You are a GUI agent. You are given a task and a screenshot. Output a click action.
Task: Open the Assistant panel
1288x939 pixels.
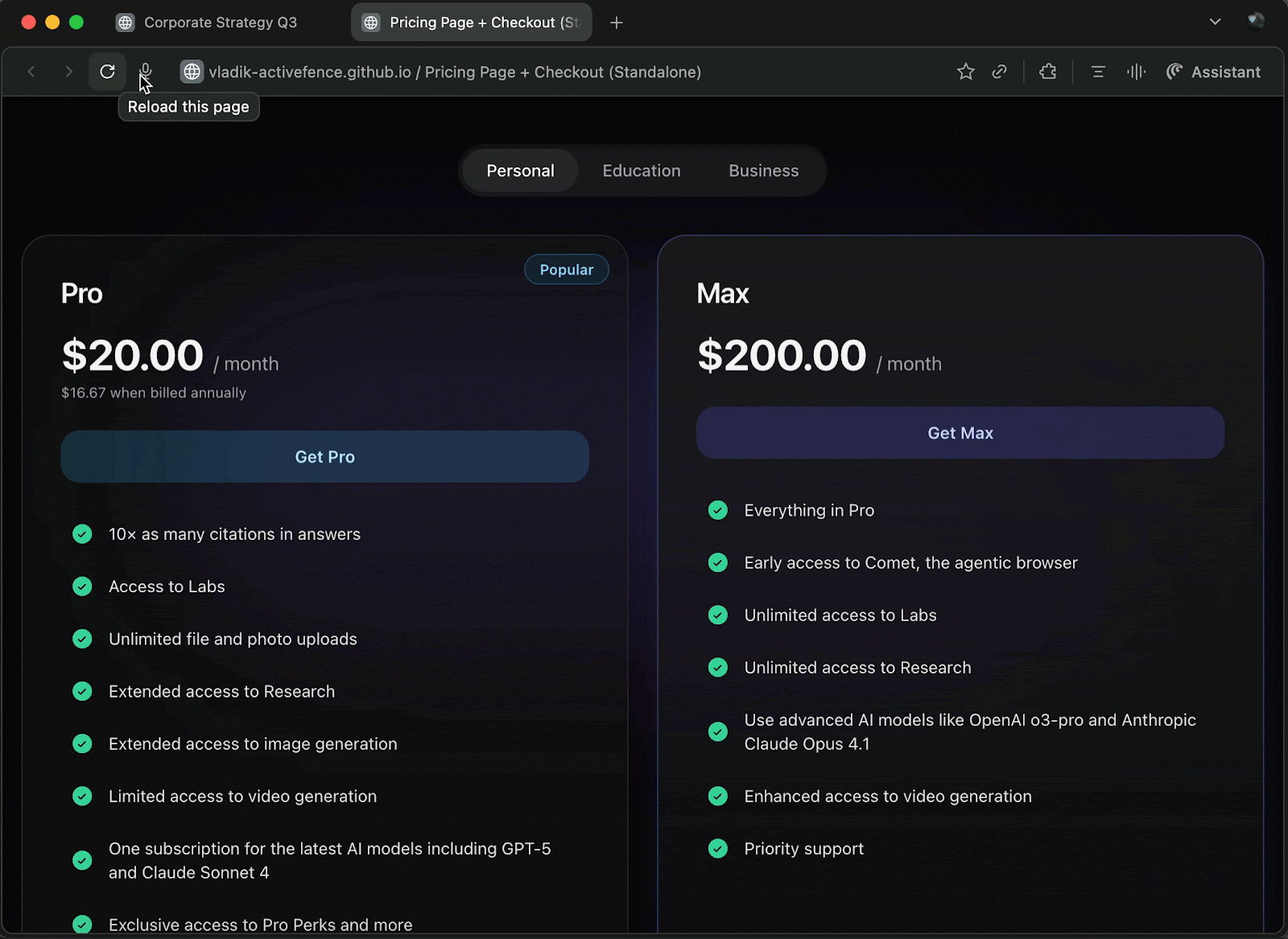1213,72
